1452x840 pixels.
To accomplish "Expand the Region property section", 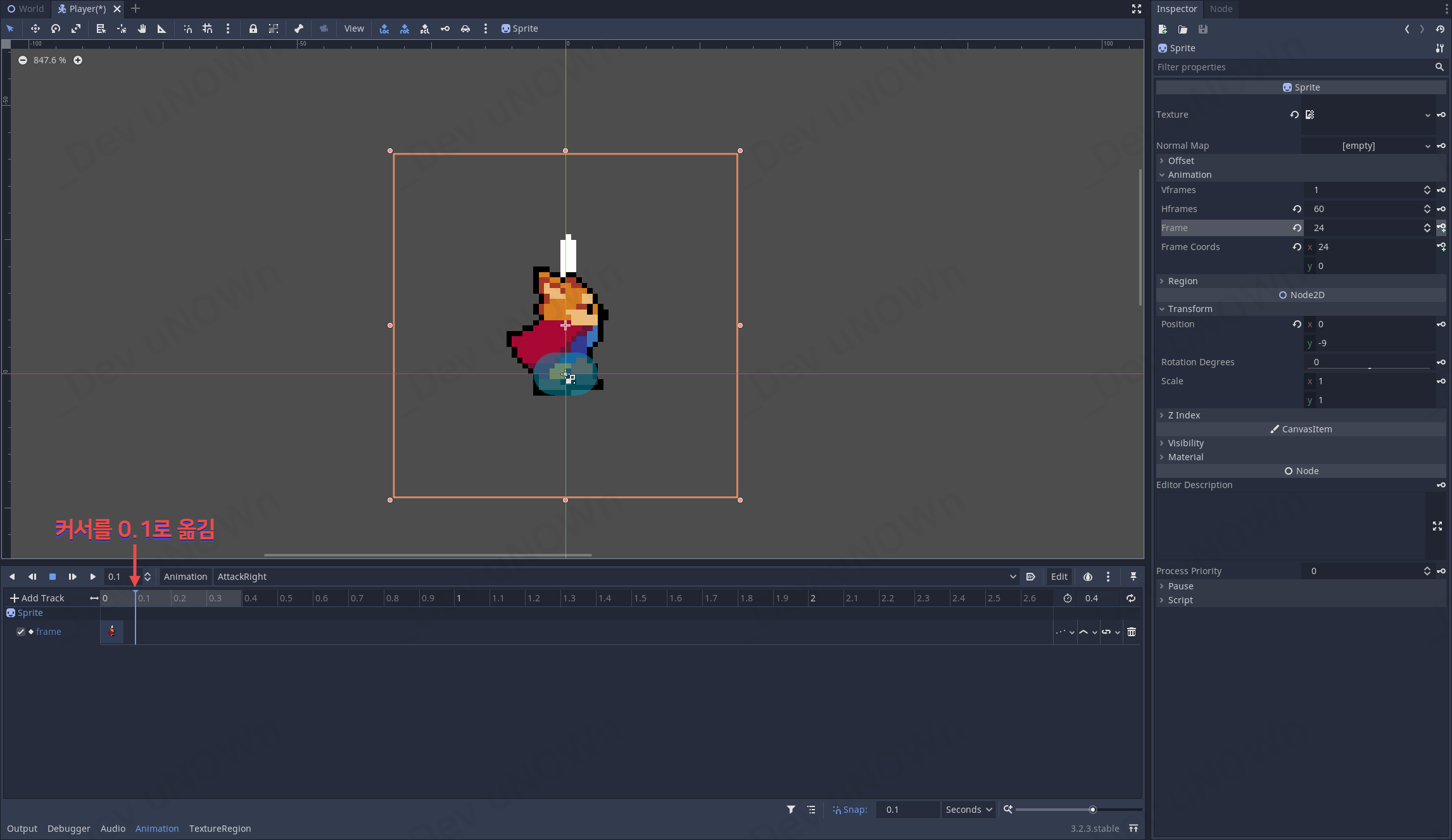I will [x=1182, y=281].
